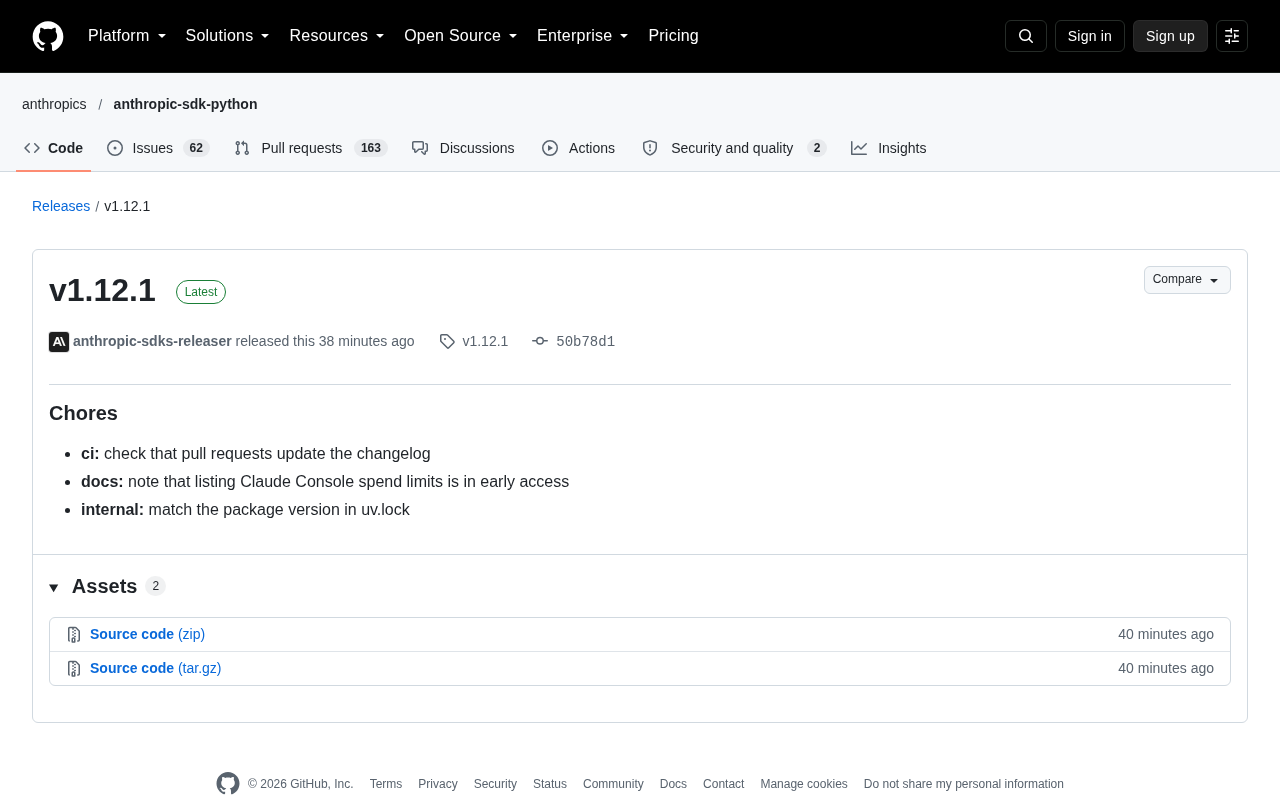Click the GitHub logo in header

click(48, 36)
